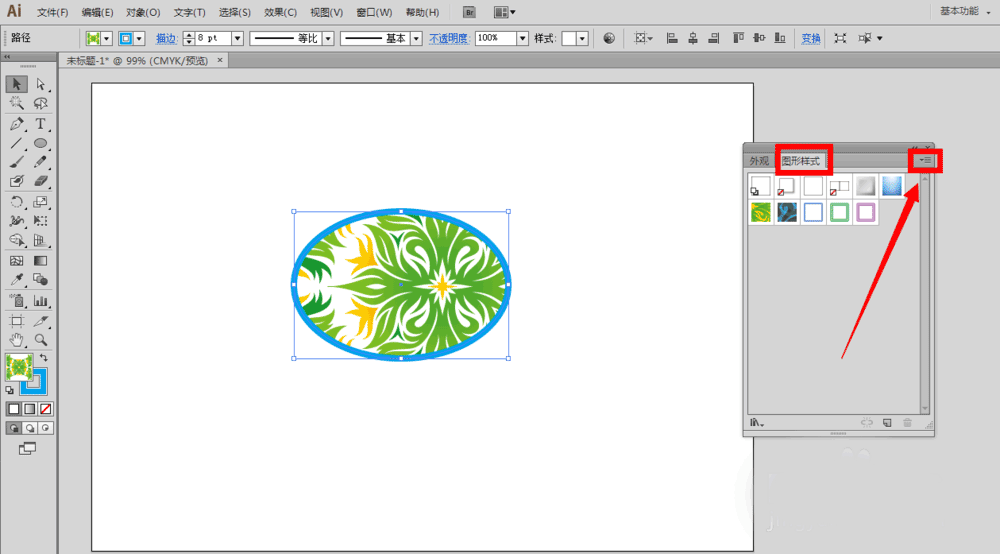This screenshot has height=554, width=1000.
Task: Select the Paintbrush tool
Action: [x=17, y=163]
